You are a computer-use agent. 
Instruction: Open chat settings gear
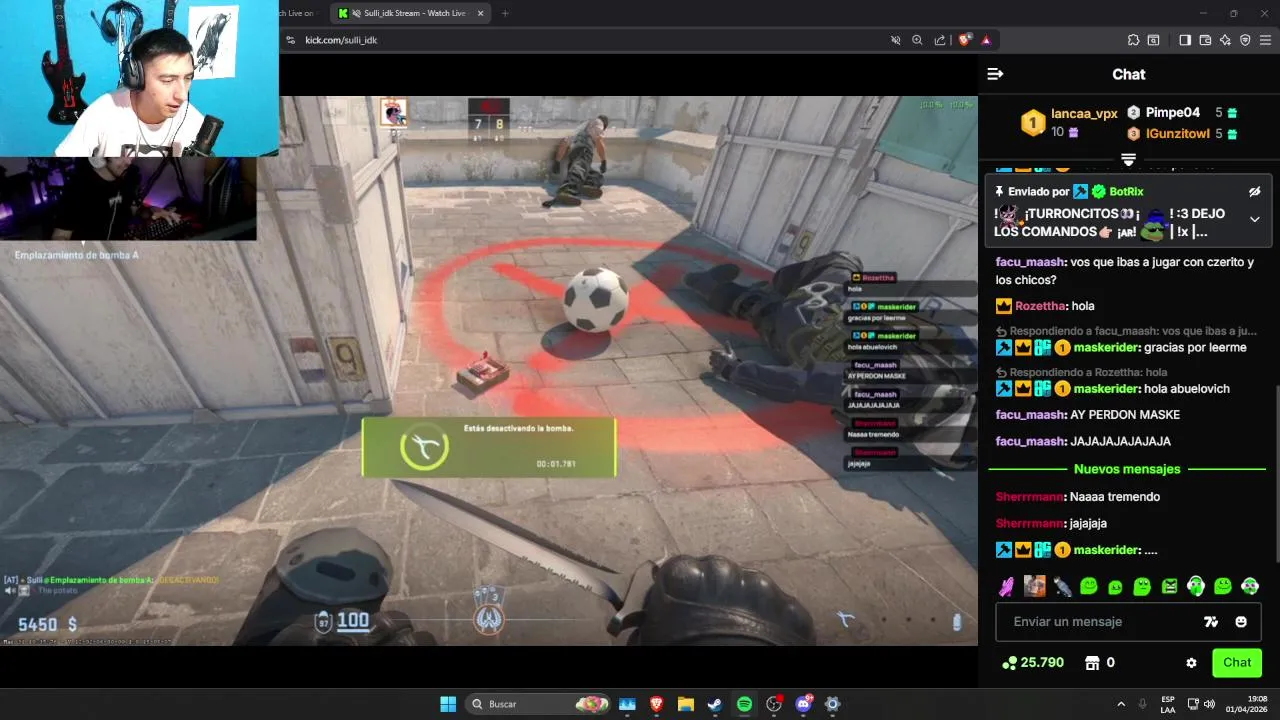pyautogui.click(x=1191, y=663)
